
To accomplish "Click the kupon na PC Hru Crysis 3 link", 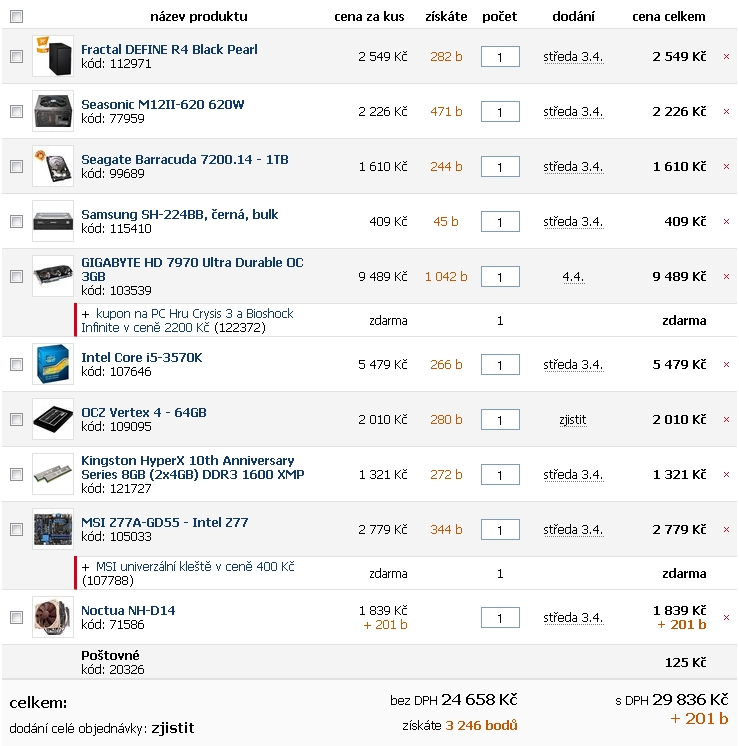I will pyautogui.click(x=187, y=320).
